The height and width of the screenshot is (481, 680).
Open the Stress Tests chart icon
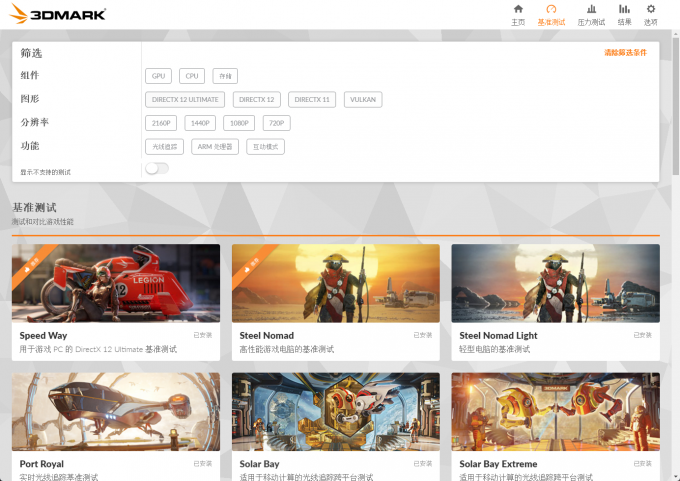click(591, 9)
